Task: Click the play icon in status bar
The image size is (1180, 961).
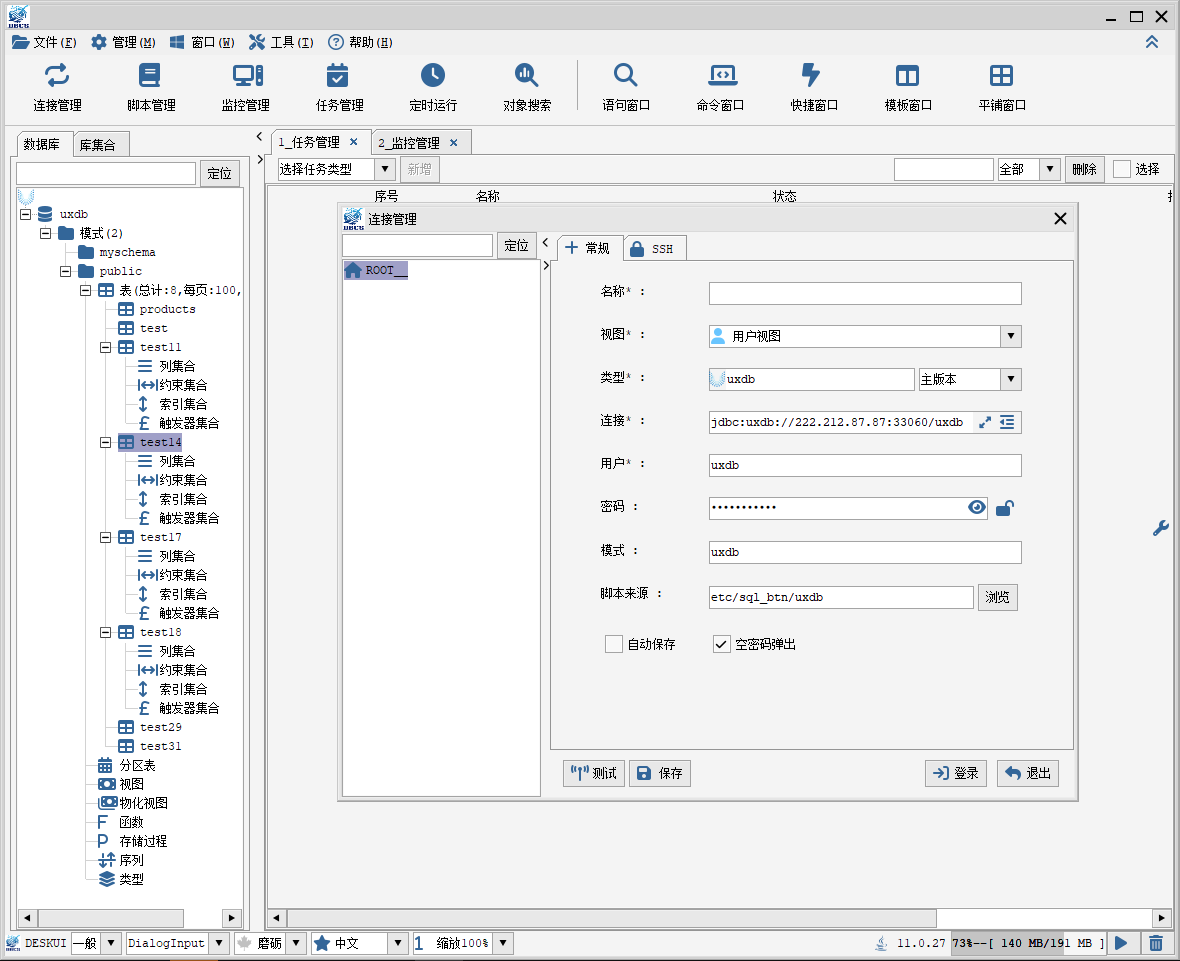Action: click(x=1121, y=943)
